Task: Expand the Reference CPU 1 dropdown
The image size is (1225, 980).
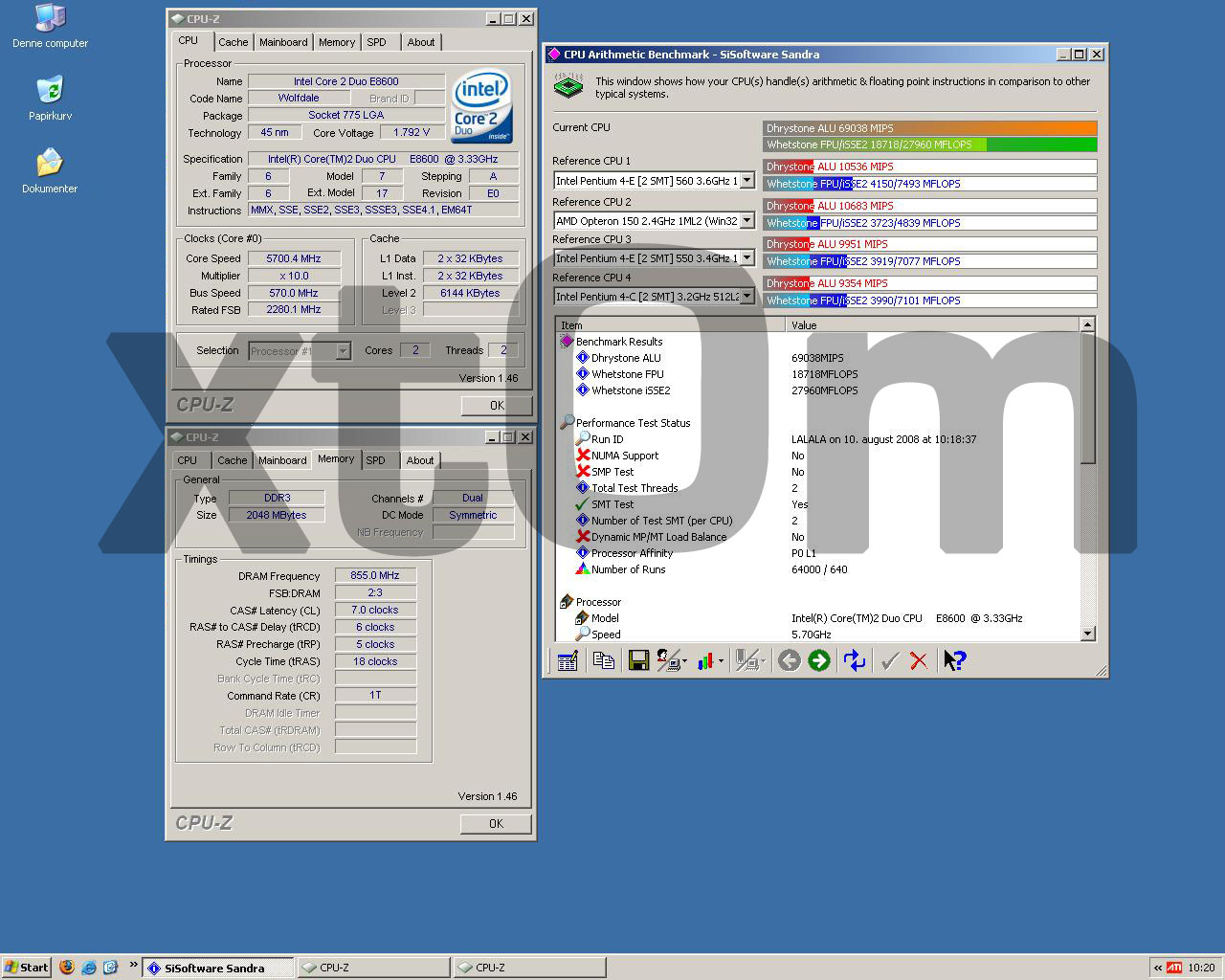Action: (x=746, y=181)
